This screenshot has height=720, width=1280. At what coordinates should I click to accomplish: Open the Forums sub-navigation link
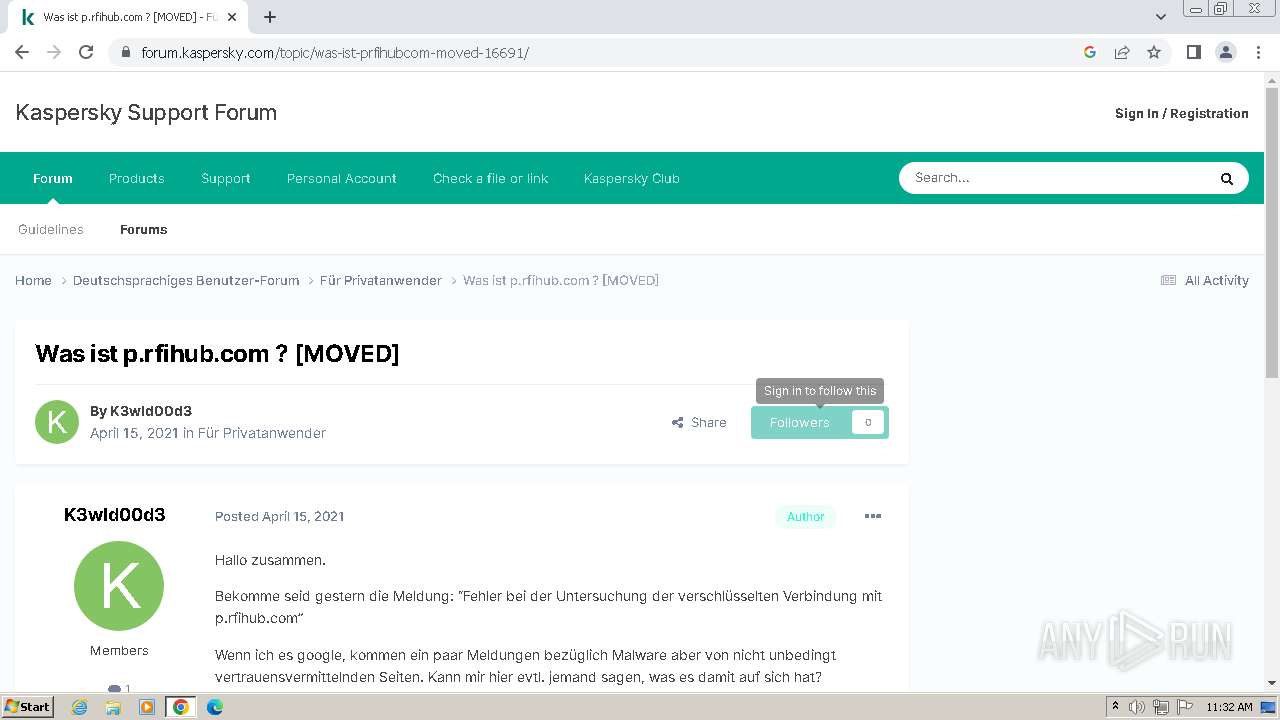click(x=144, y=229)
